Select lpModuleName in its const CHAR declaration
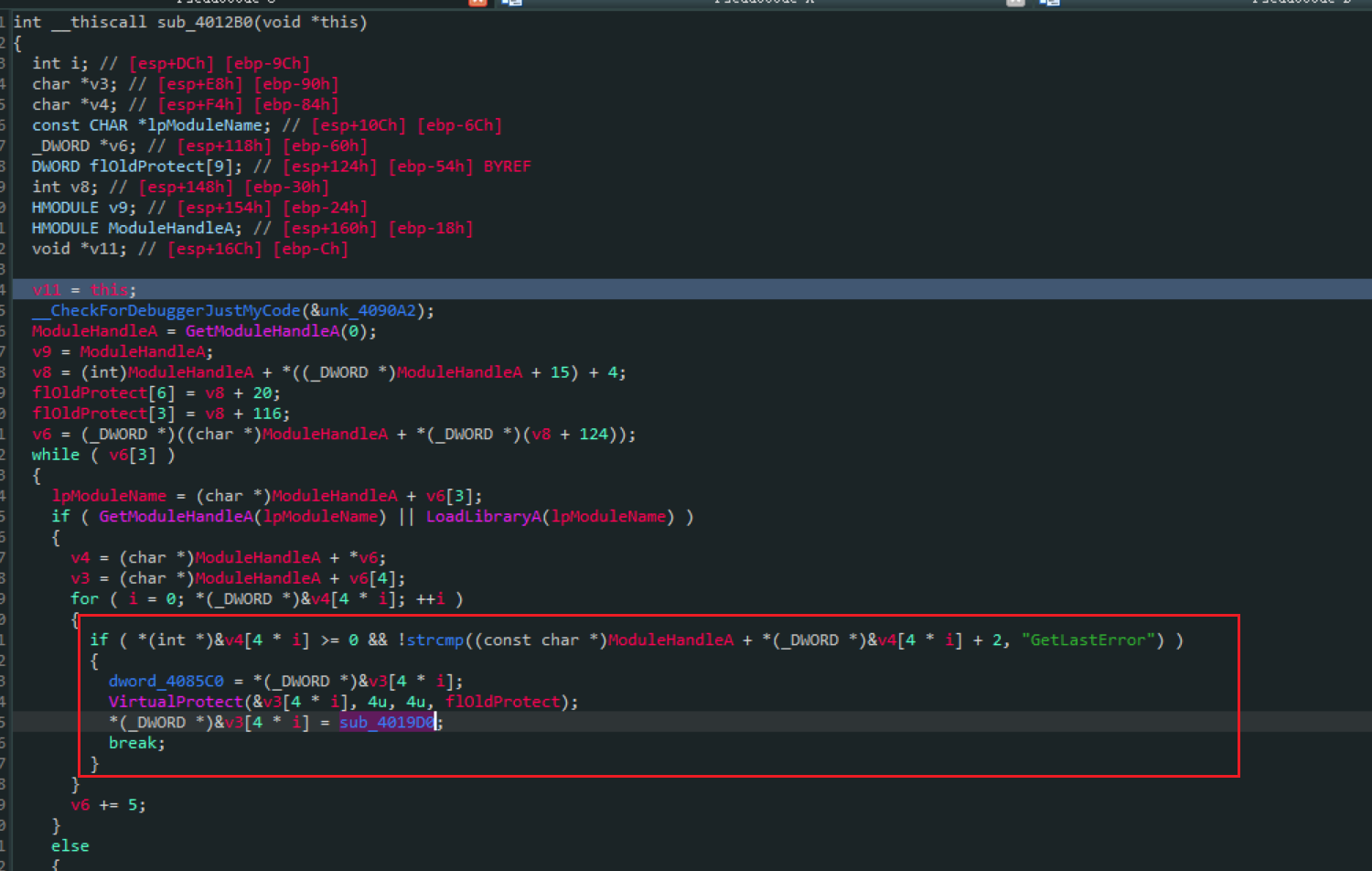This screenshot has height=871, width=1372. click(205, 125)
